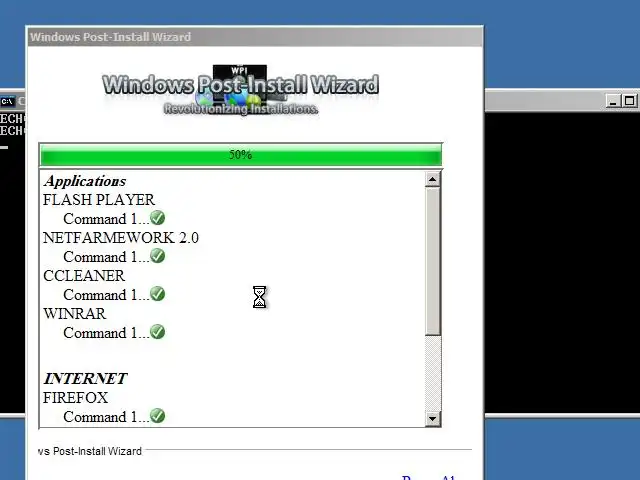
Task: Click the Post-Install Wizard footer label
Action: pos(90,451)
